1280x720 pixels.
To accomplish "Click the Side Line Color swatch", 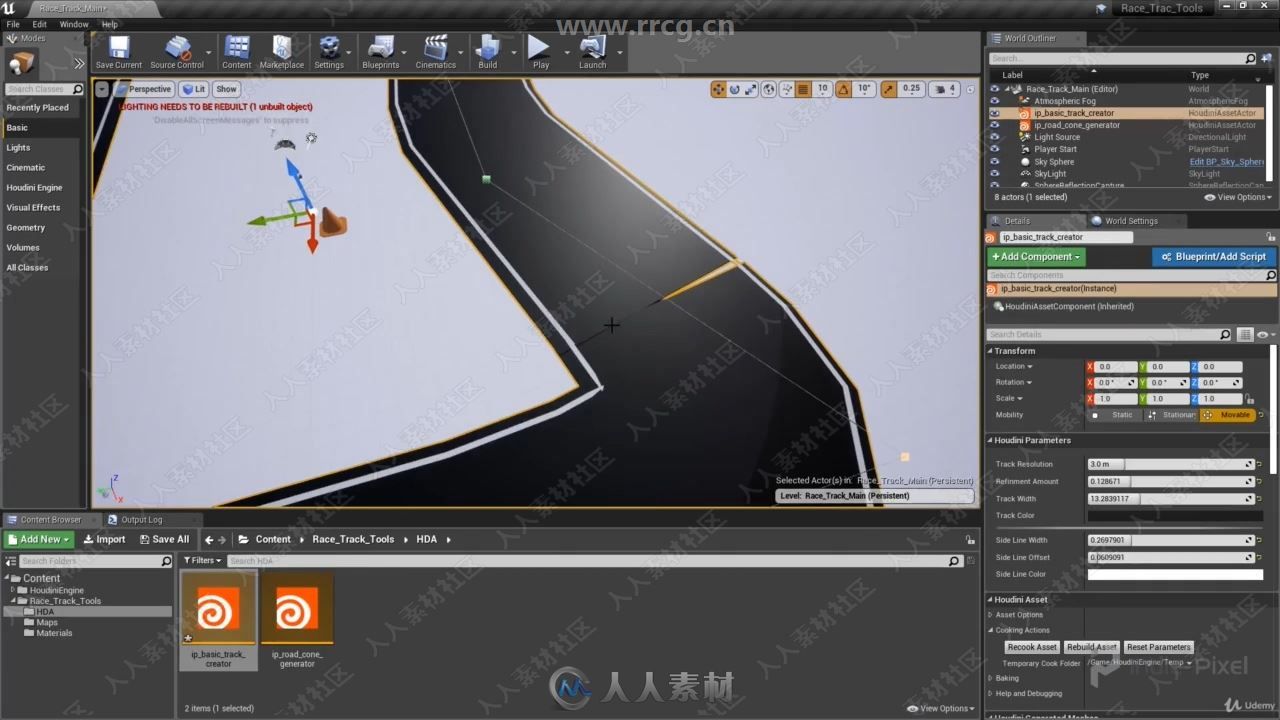I will [1175, 575].
